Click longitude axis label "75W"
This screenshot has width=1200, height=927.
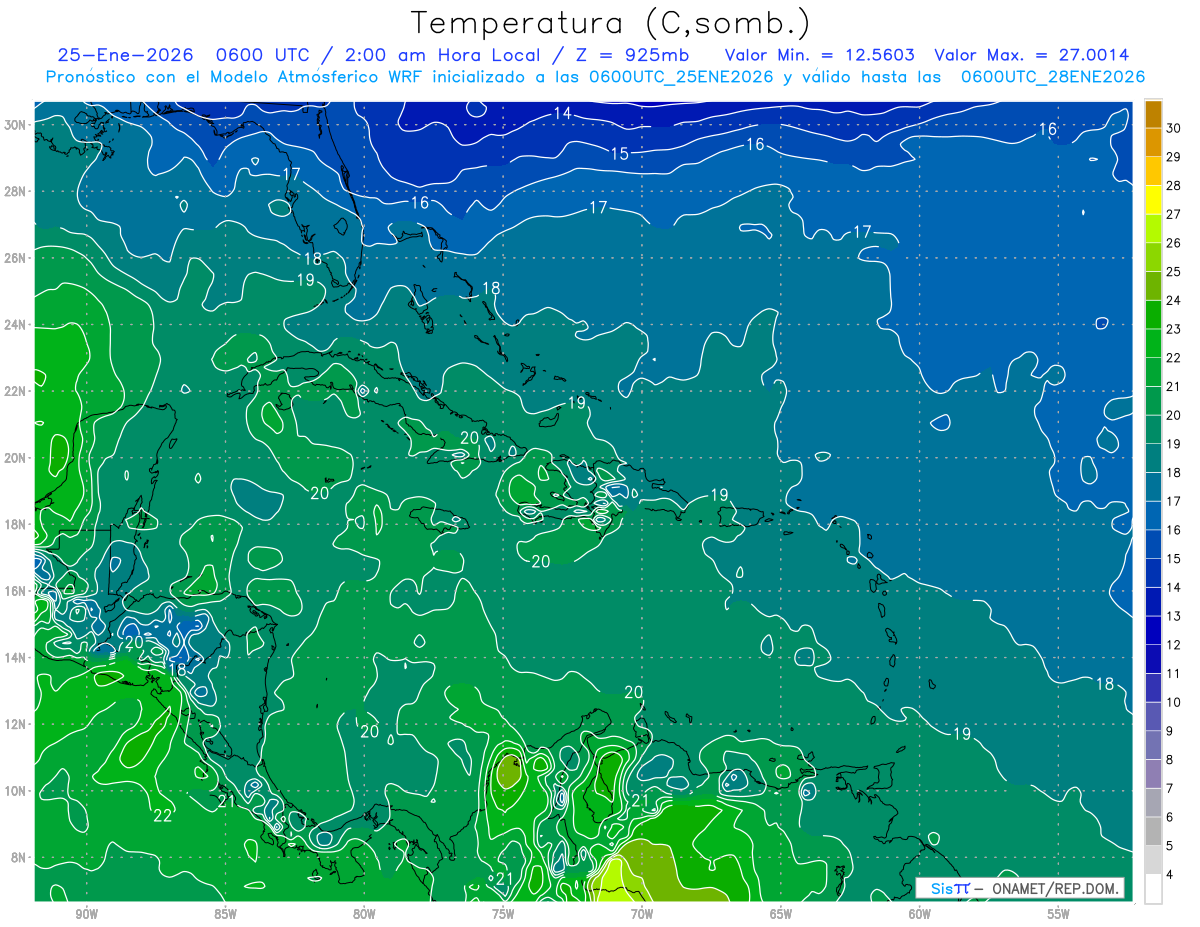(503, 914)
